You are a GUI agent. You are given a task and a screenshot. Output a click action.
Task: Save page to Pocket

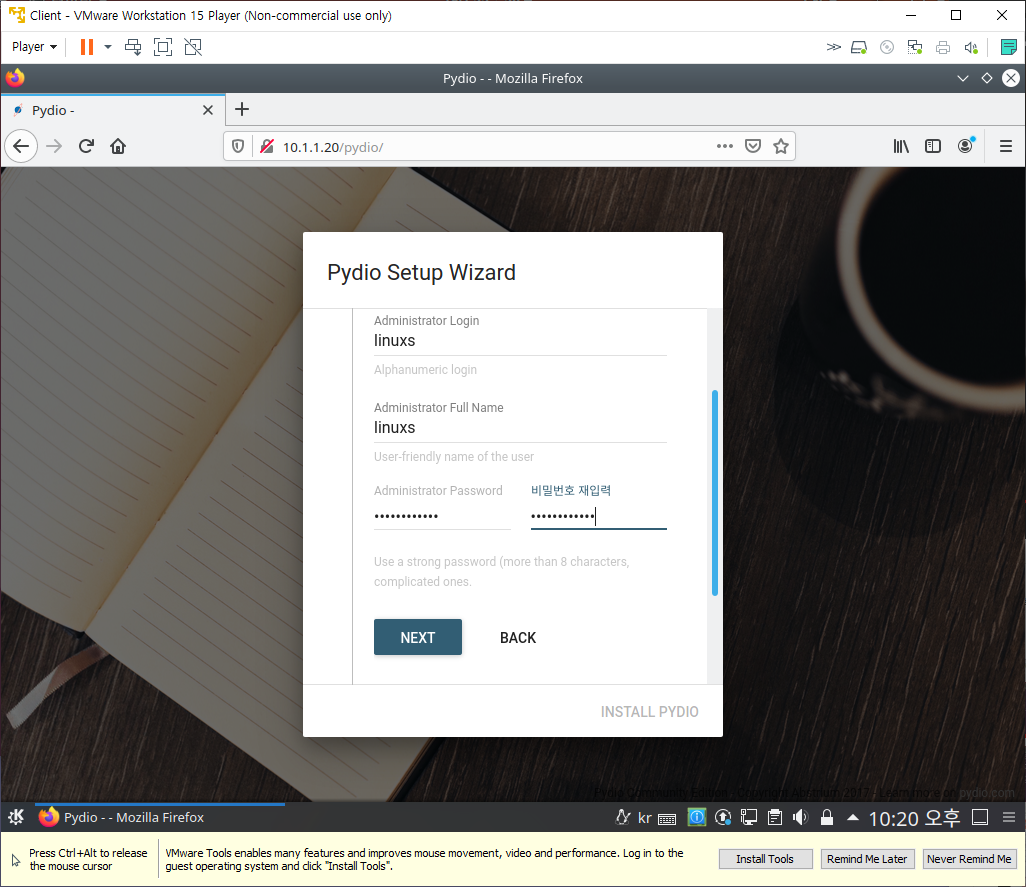[x=753, y=146]
